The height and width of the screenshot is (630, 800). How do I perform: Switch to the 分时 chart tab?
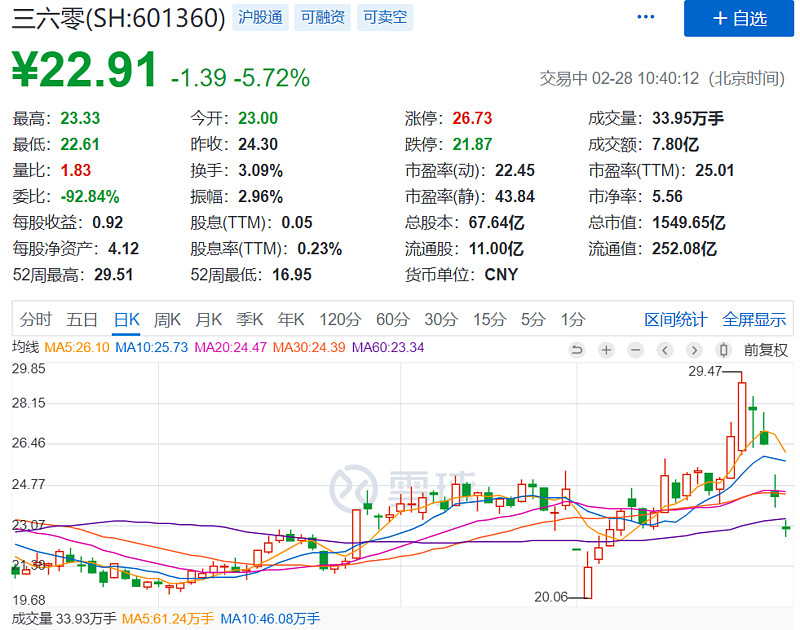[36, 319]
